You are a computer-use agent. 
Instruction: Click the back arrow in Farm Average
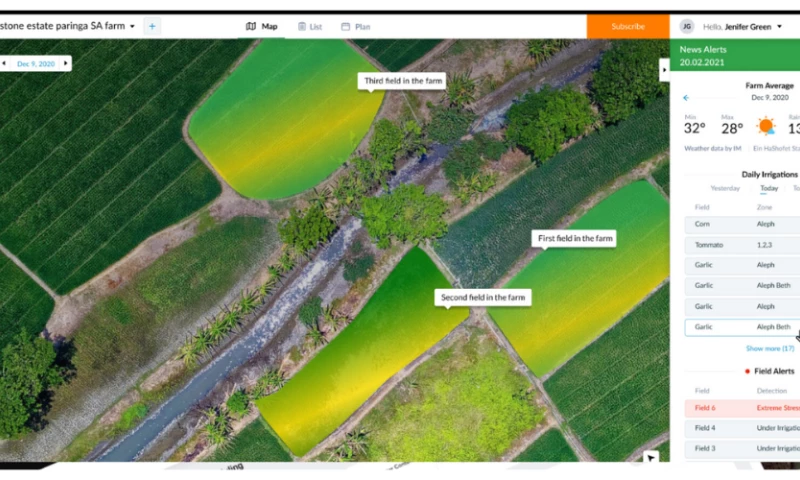point(686,98)
